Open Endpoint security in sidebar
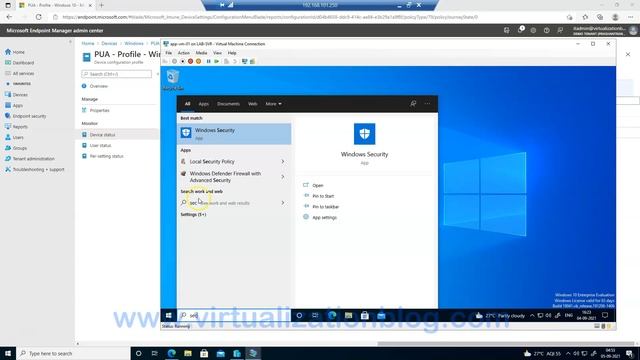 pos(29,116)
